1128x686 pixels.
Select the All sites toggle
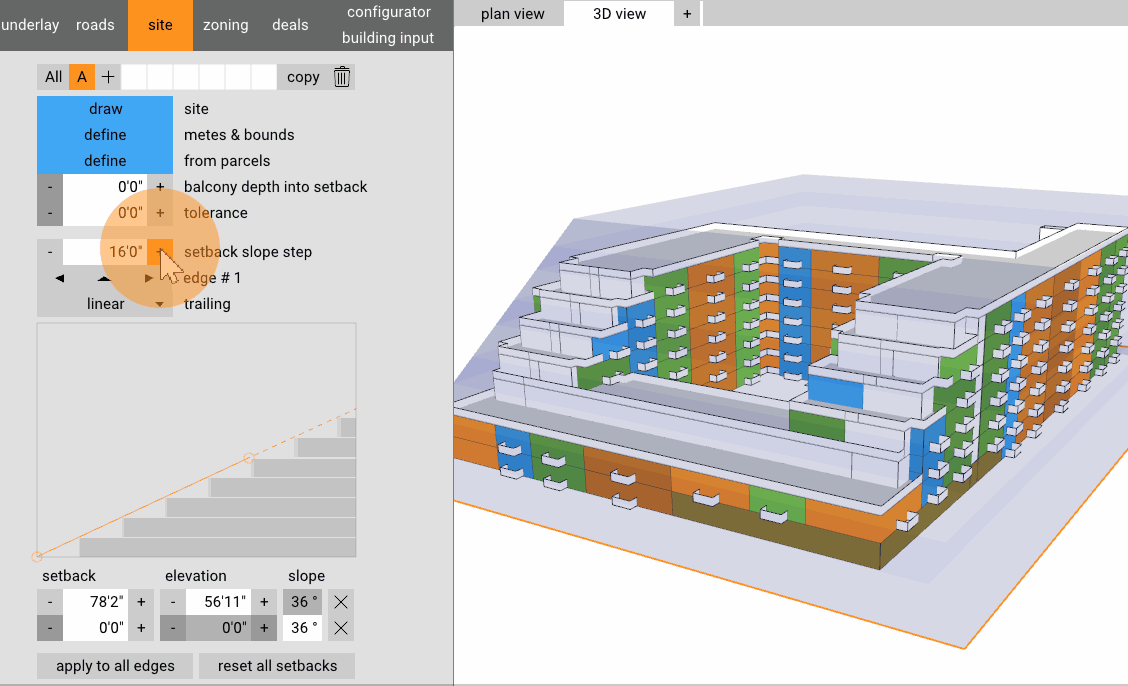coord(53,77)
